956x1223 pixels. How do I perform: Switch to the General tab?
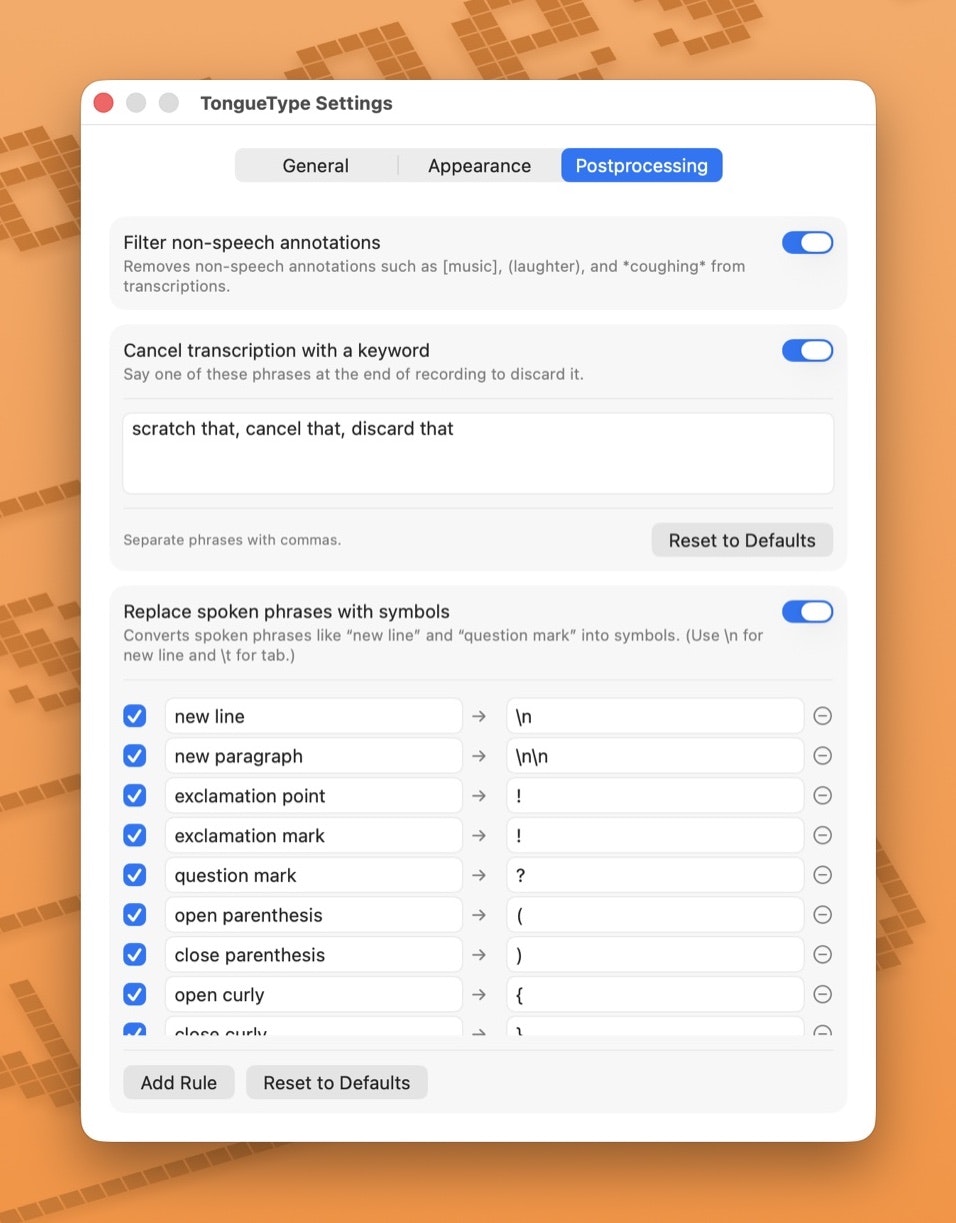(316, 166)
